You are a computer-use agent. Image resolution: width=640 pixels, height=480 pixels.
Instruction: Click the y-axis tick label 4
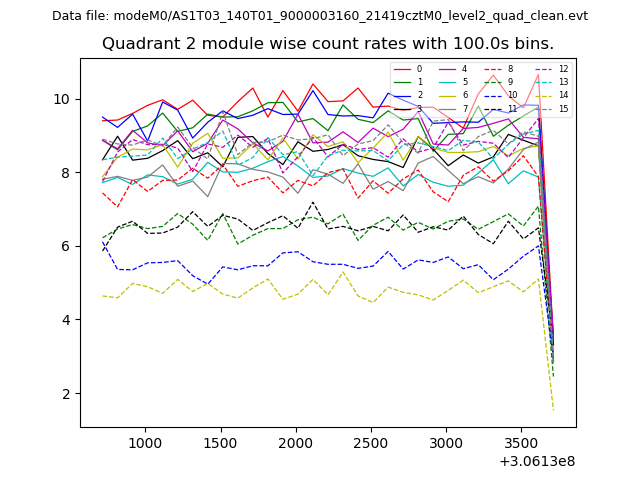(x=66, y=320)
